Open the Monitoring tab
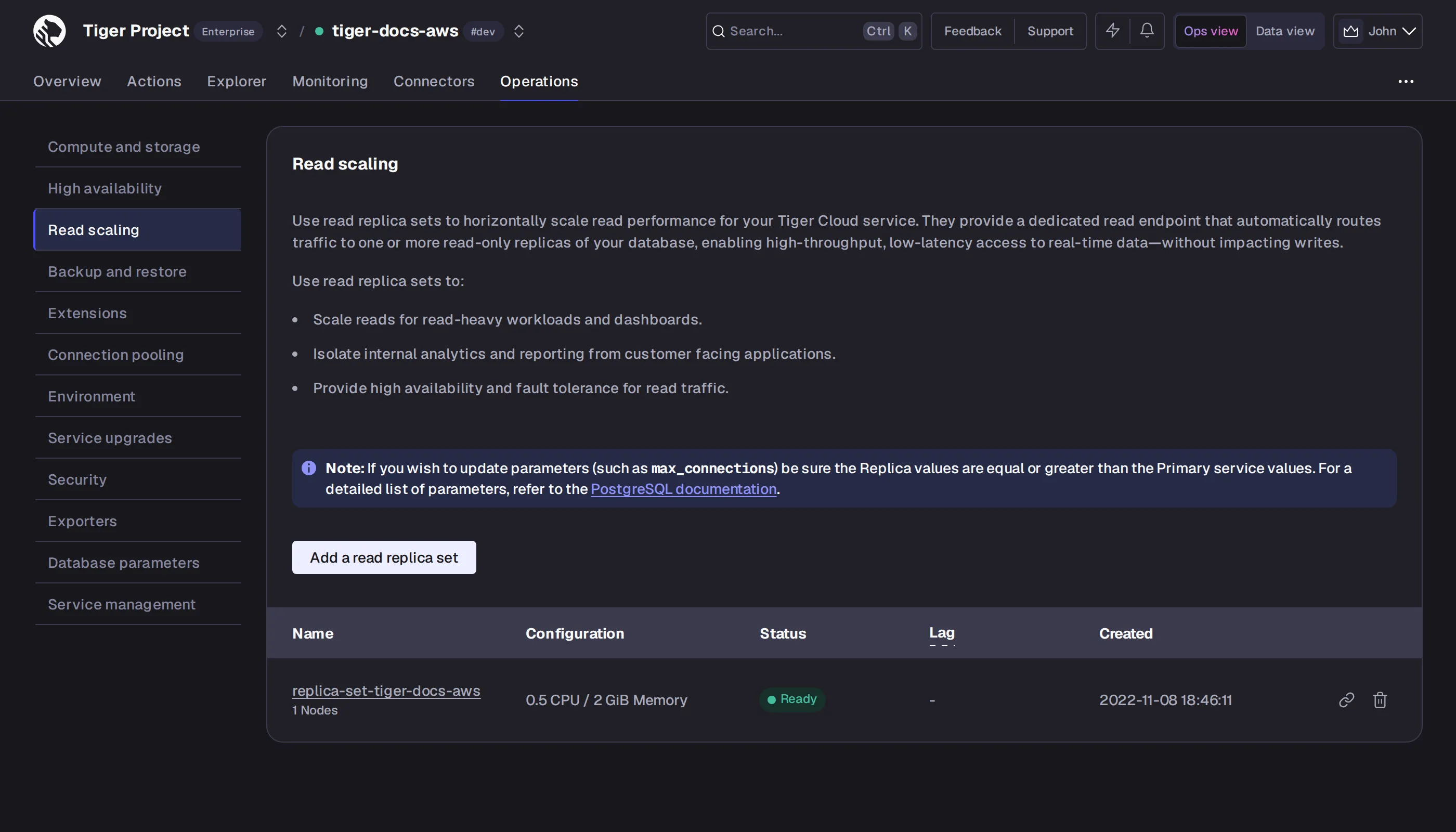This screenshot has width=1456, height=832. pyautogui.click(x=330, y=81)
